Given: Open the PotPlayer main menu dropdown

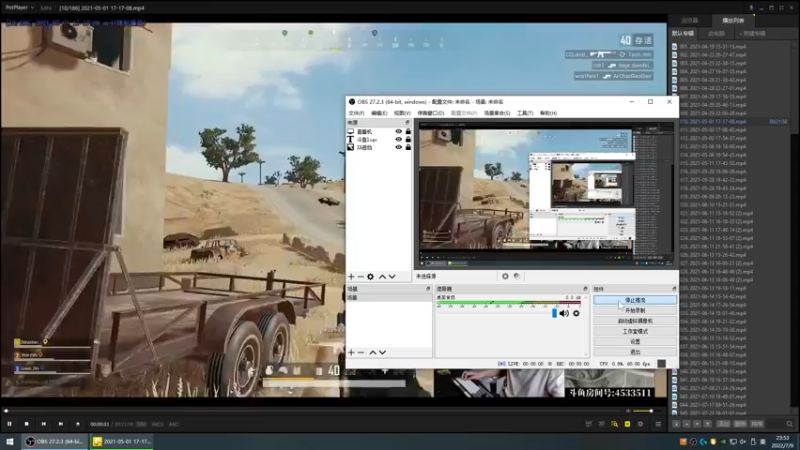Looking at the screenshot, I should 18,8.
